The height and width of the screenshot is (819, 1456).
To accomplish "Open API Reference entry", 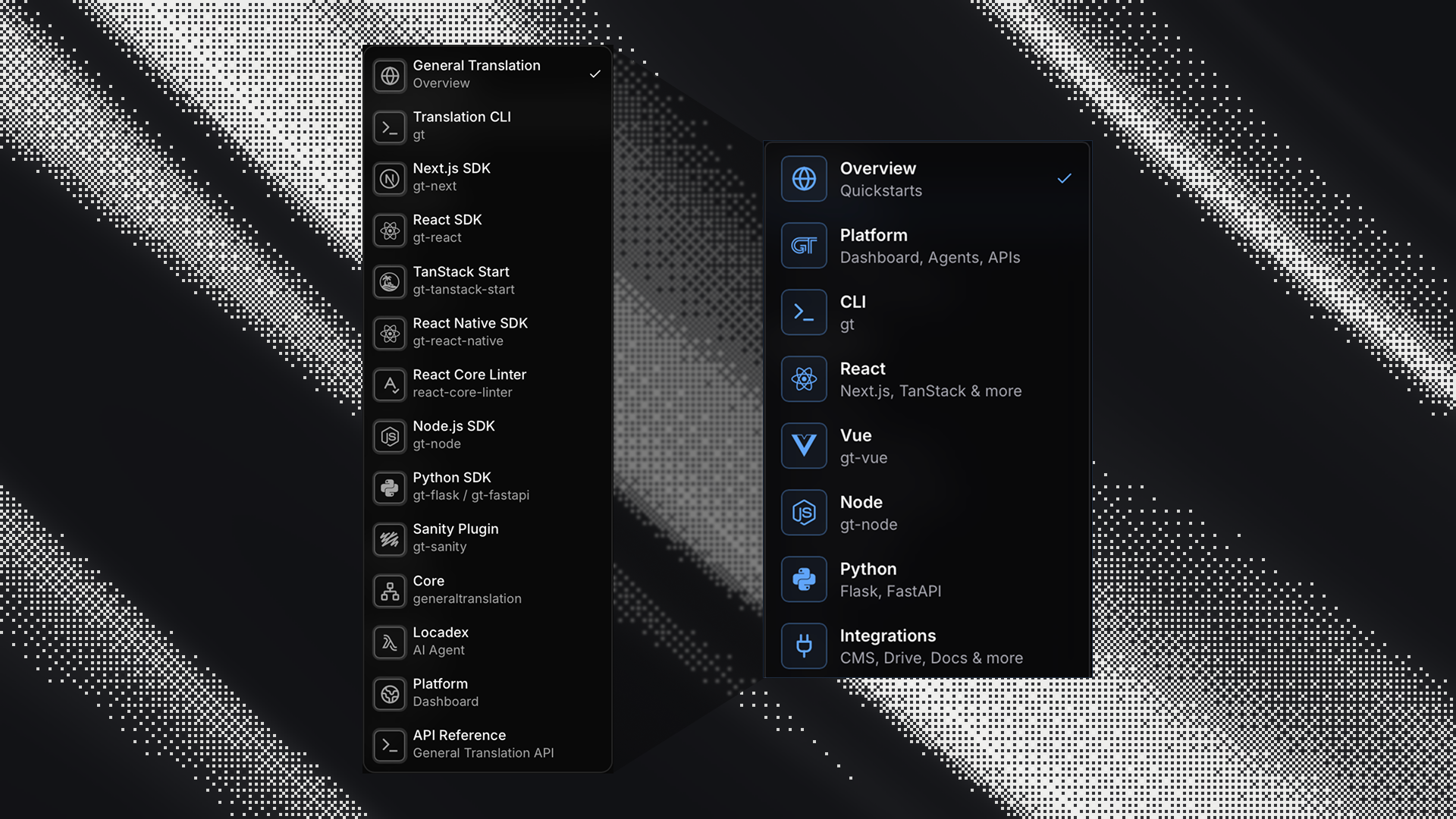I will pos(488,745).
